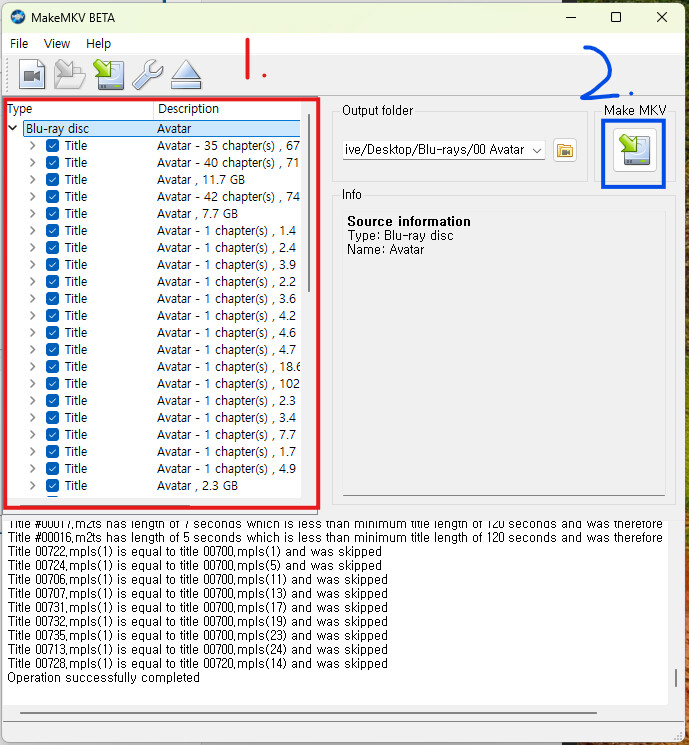Uncheck the title with 40 chapter(s)
Image resolution: width=689 pixels, height=745 pixels.
52,162
